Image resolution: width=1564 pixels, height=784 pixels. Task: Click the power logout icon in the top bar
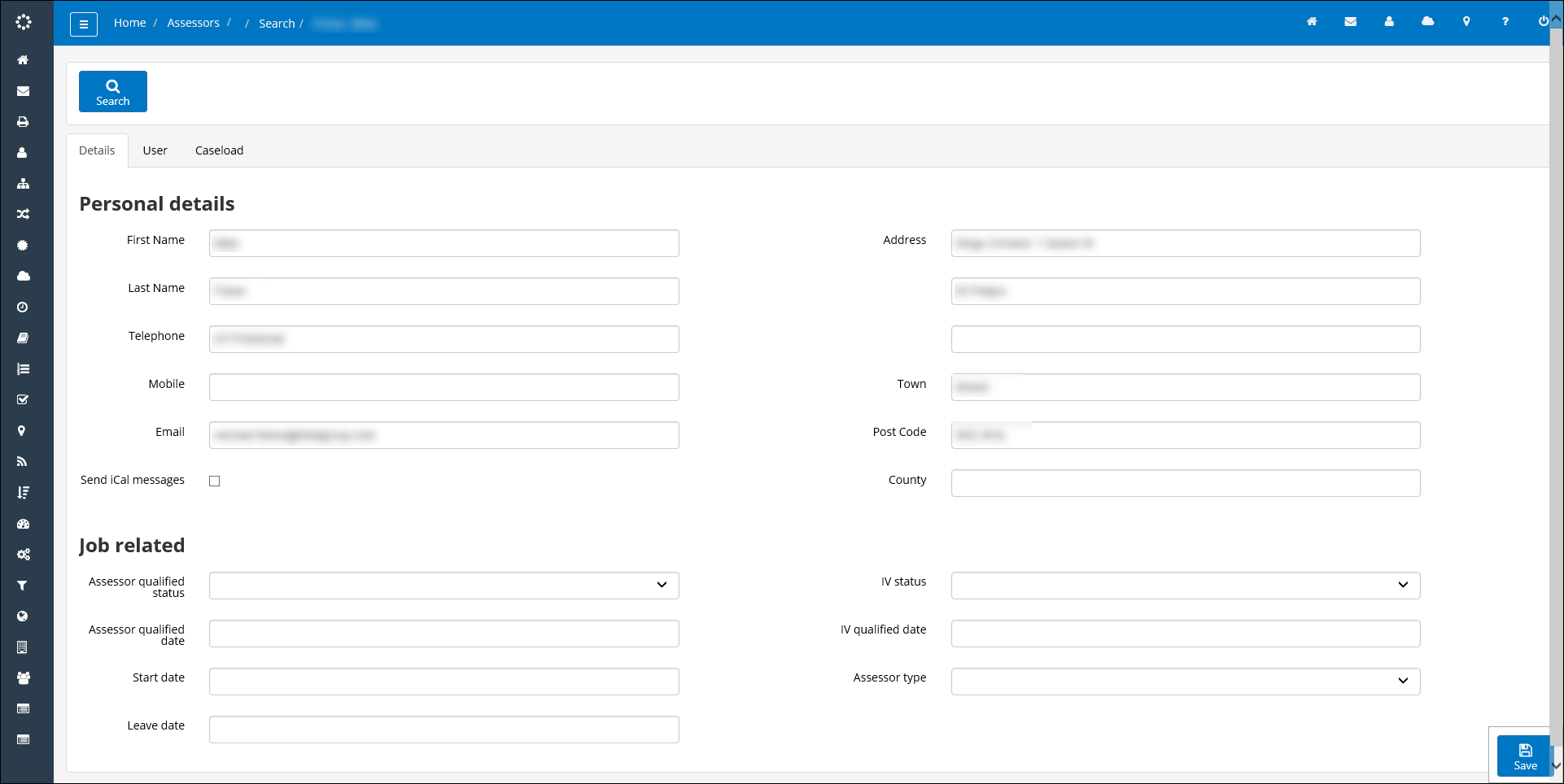click(1544, 22)
